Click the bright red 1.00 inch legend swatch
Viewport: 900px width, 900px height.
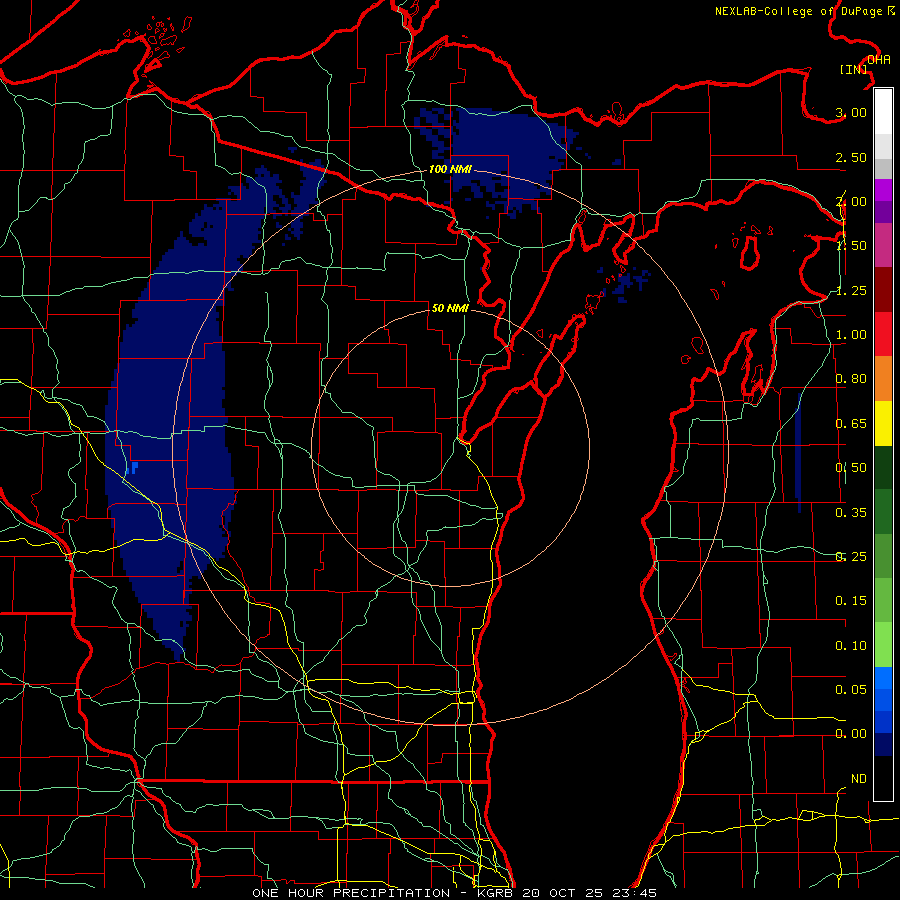[x=883, y=334]
